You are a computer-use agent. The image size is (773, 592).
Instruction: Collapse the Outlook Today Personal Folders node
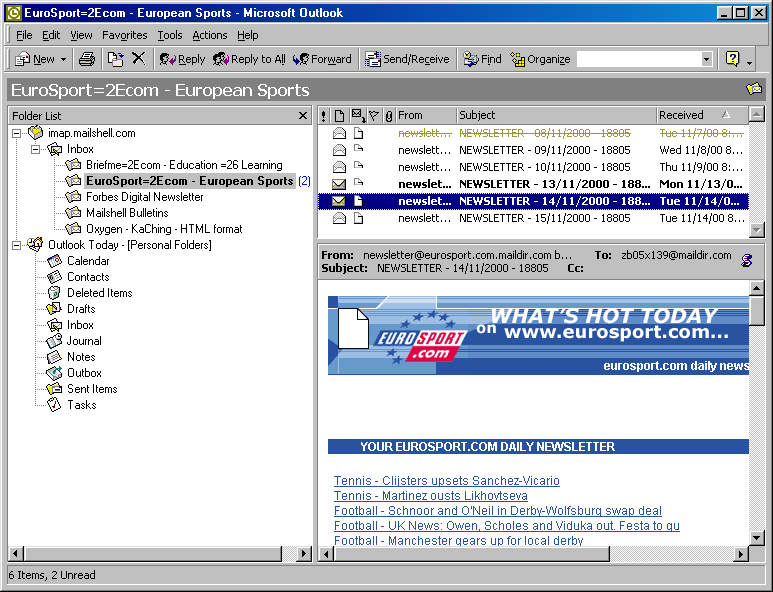coord(16,245)
